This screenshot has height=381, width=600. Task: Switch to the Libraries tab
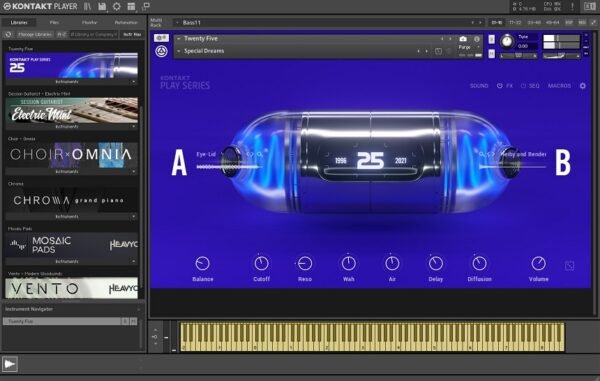[19, 23]
